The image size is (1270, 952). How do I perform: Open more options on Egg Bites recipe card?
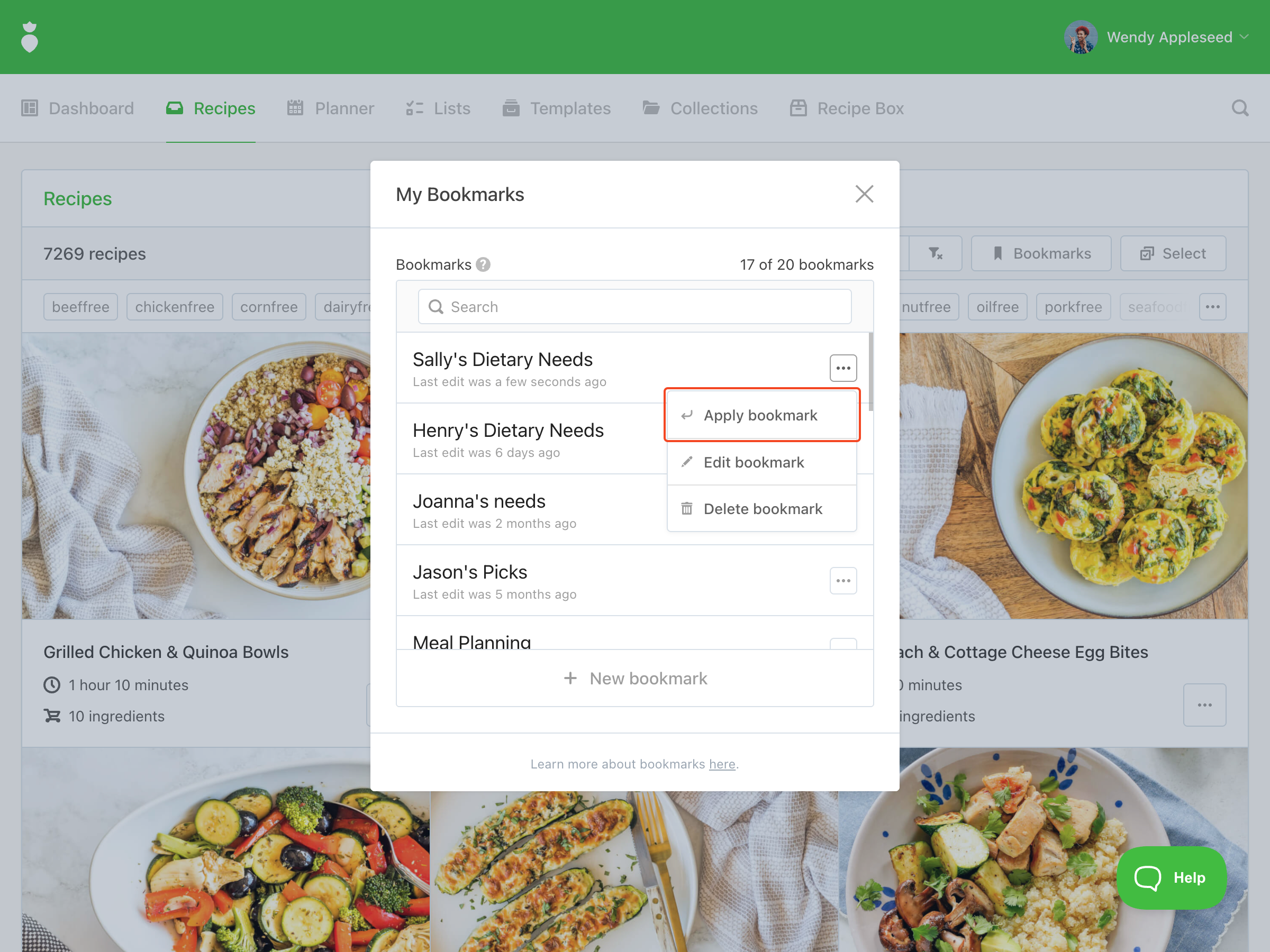click(1204, 704)
